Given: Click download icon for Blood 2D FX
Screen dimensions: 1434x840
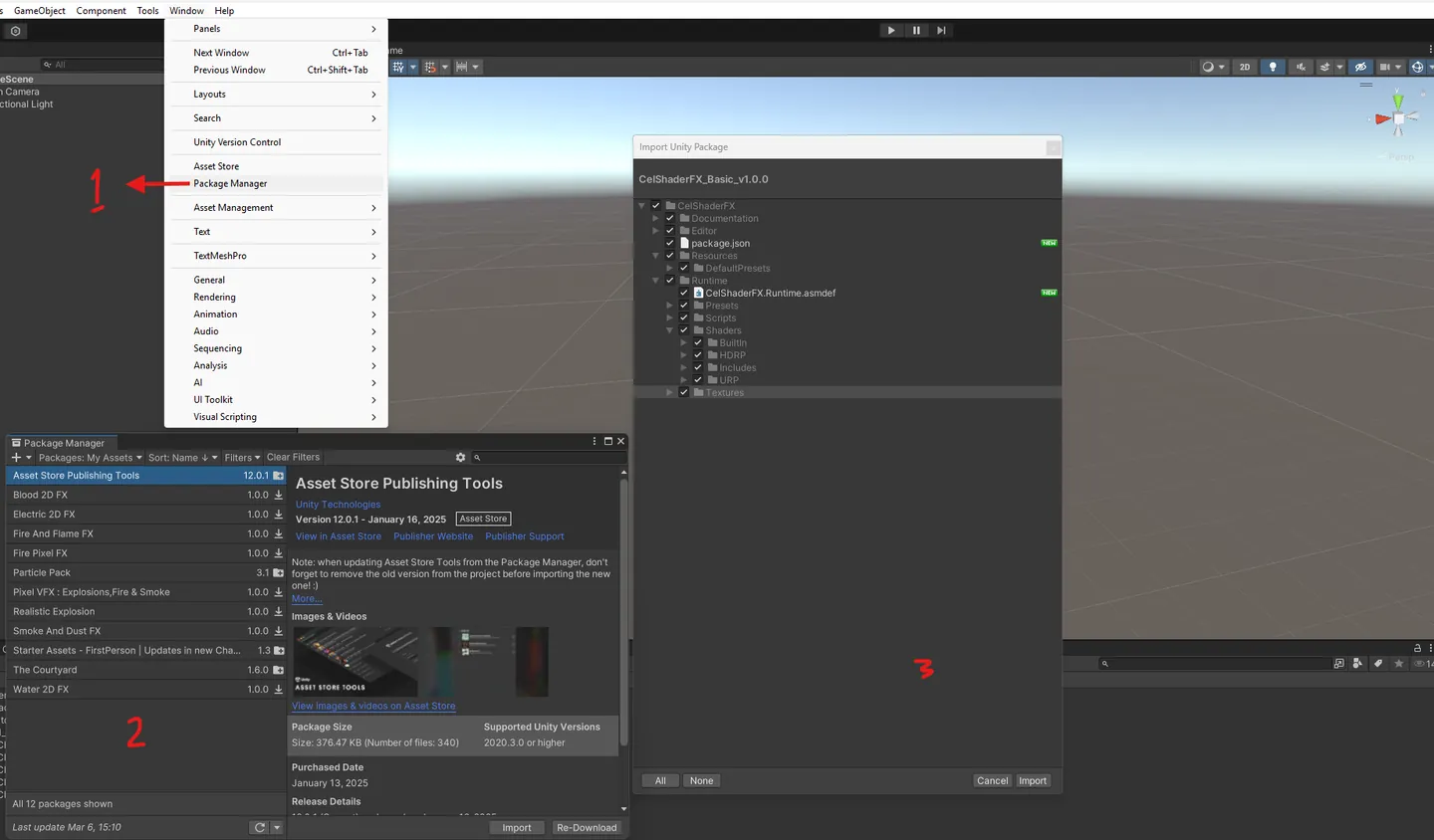Looking at the screenshot, I should [x=279, y=495].
